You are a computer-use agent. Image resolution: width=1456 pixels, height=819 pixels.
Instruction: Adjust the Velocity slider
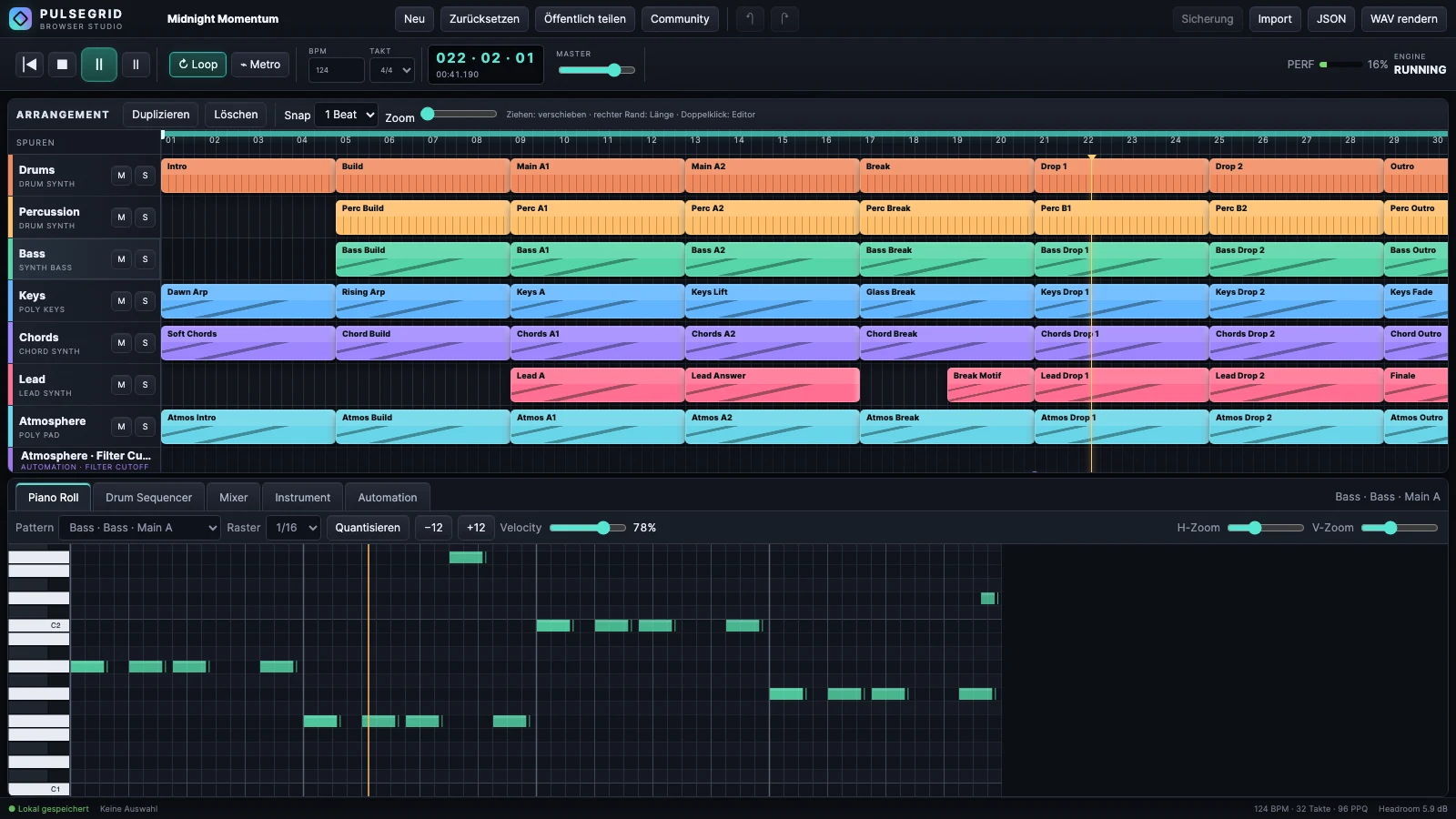[587, 528]
